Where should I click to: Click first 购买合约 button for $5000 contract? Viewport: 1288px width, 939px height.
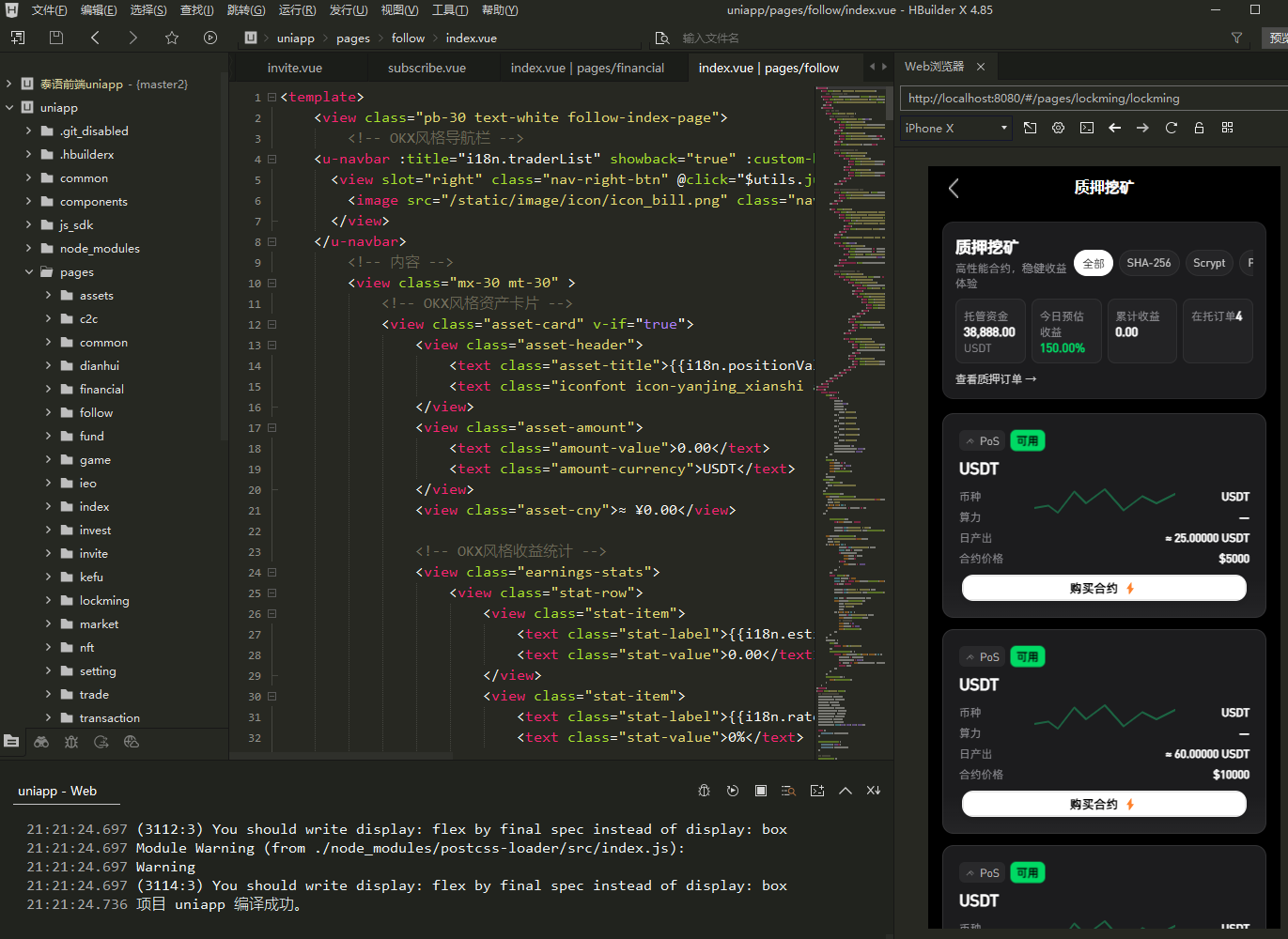point(1103,589)
